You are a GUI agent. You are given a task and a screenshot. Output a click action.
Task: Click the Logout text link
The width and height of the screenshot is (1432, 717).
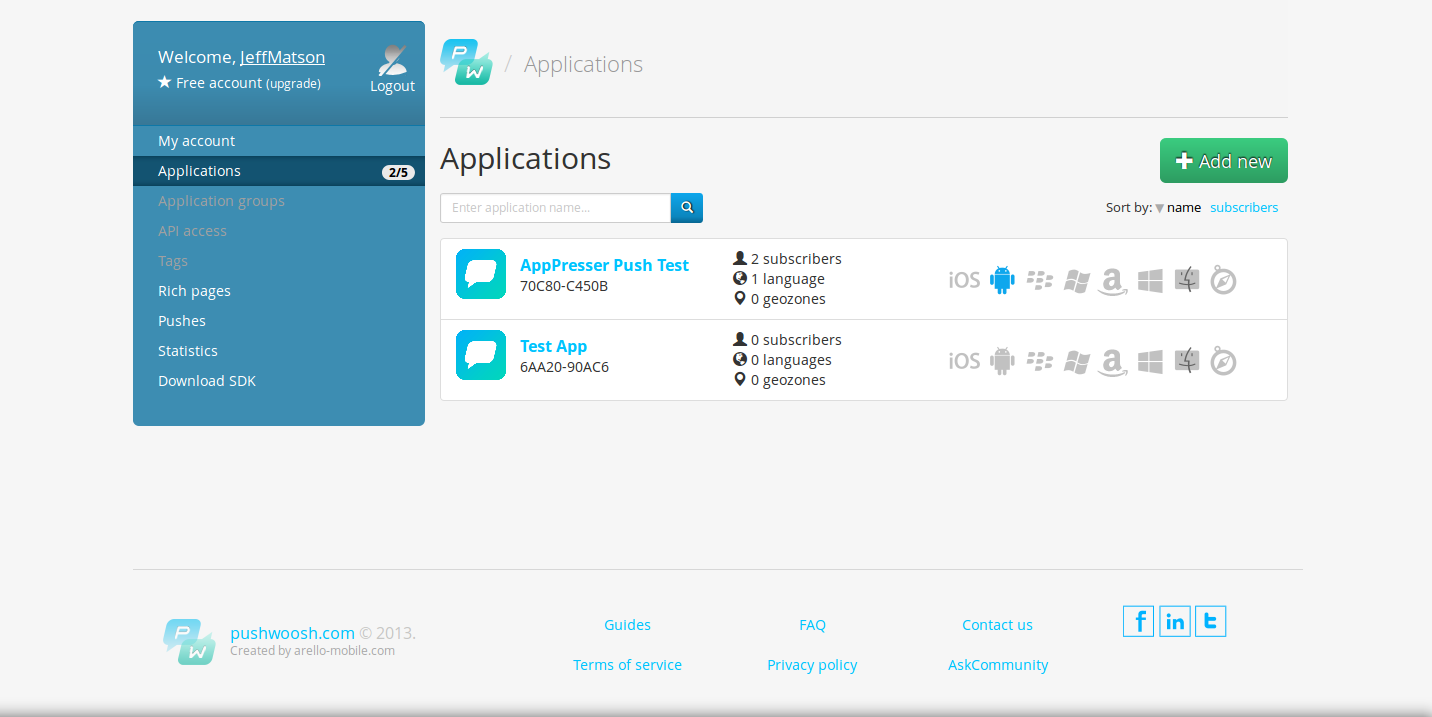(x=392, y=86)
